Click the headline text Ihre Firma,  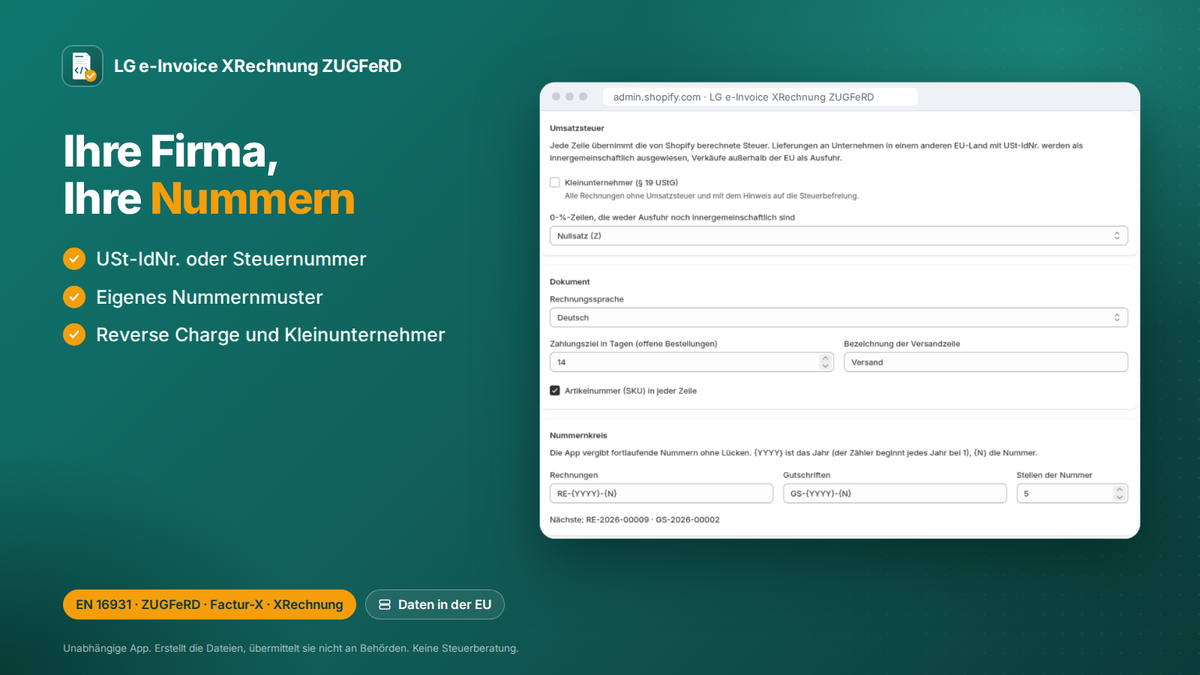click(x=170, y=151)
